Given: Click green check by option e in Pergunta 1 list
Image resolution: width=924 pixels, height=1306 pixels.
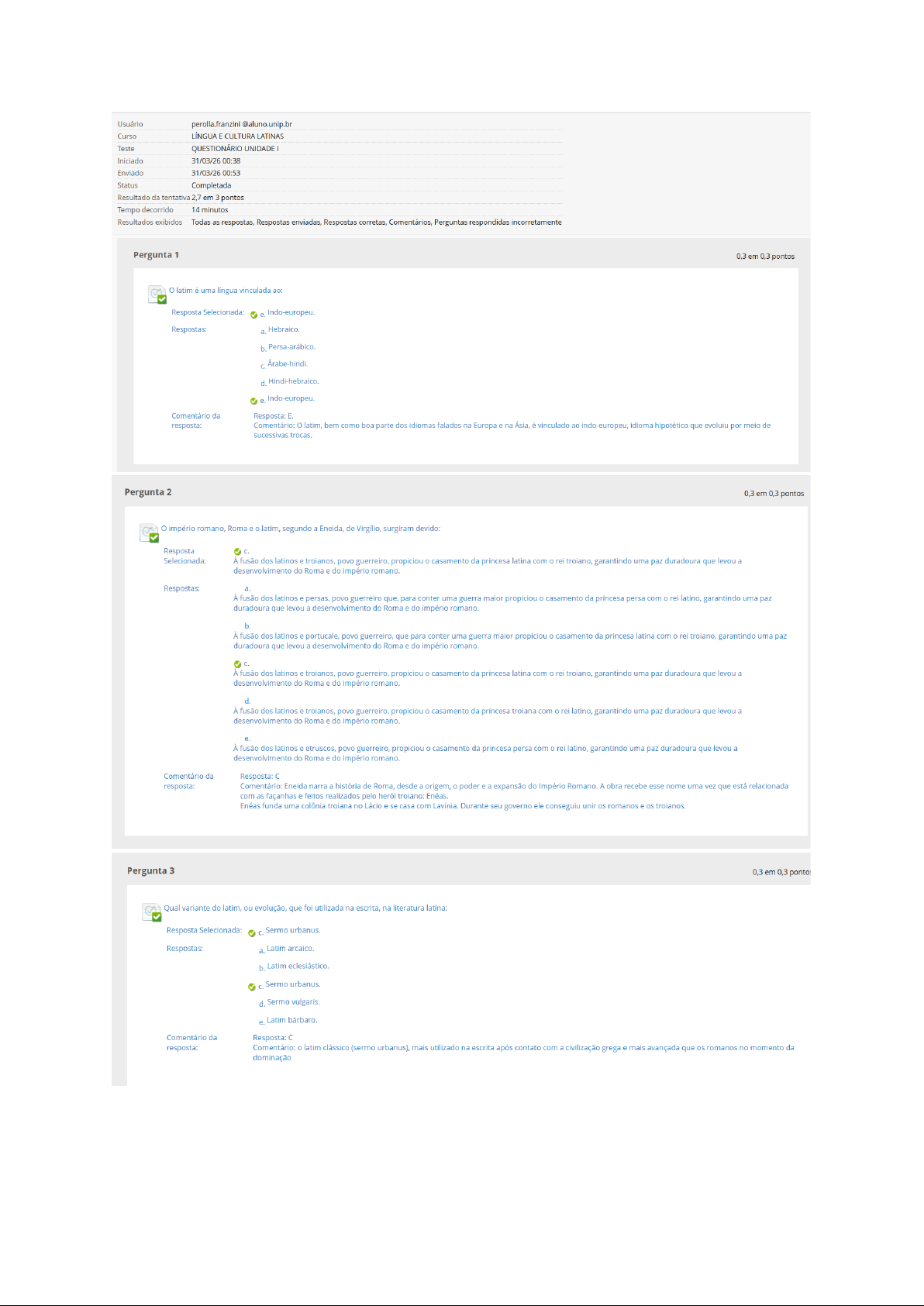Looking at the screenshot, I should 253,401.
